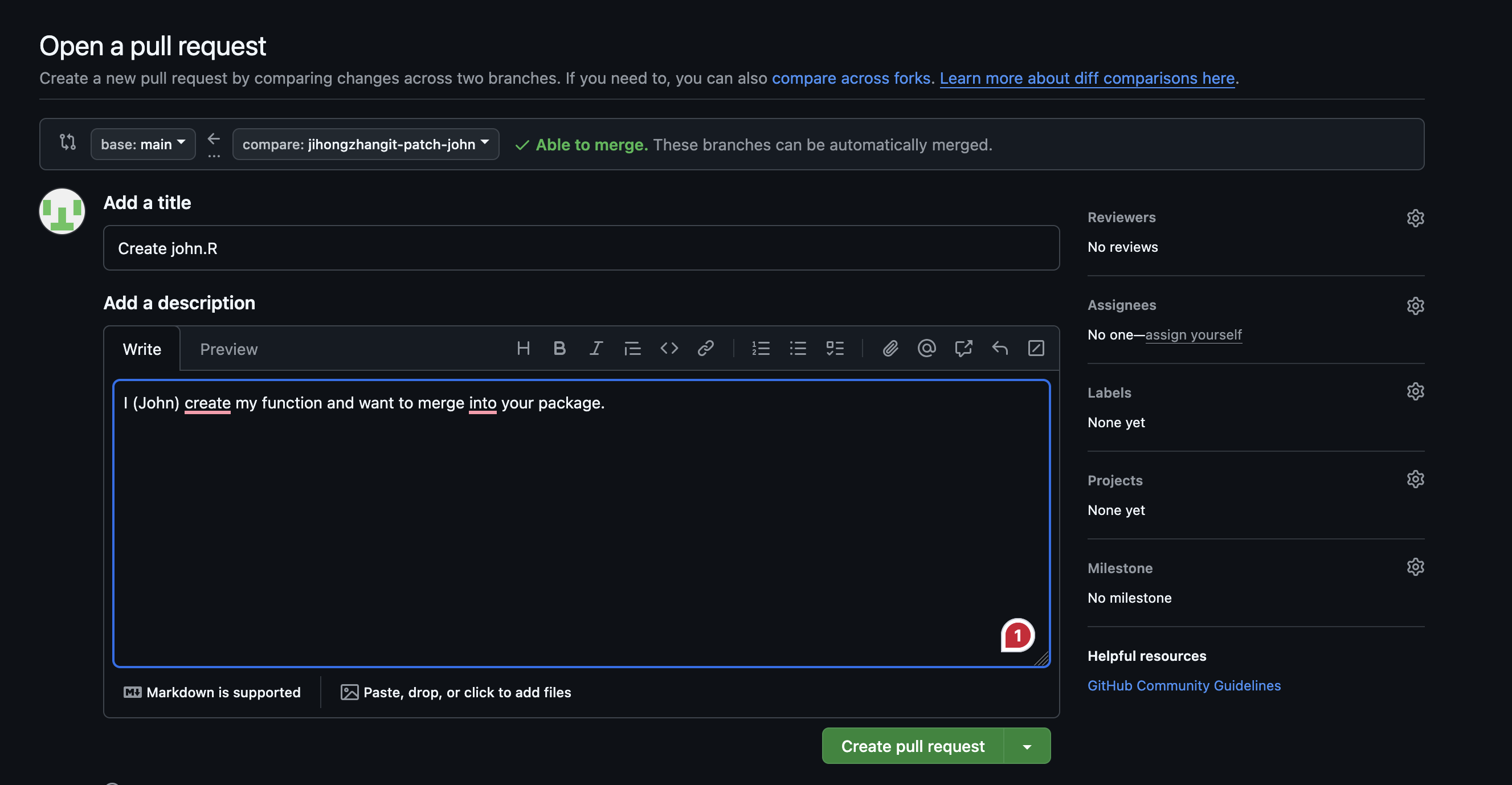This screenshot has width=1512, height=785.
Task: Open GitHub Community Guidelines link
Action: 1184,685
